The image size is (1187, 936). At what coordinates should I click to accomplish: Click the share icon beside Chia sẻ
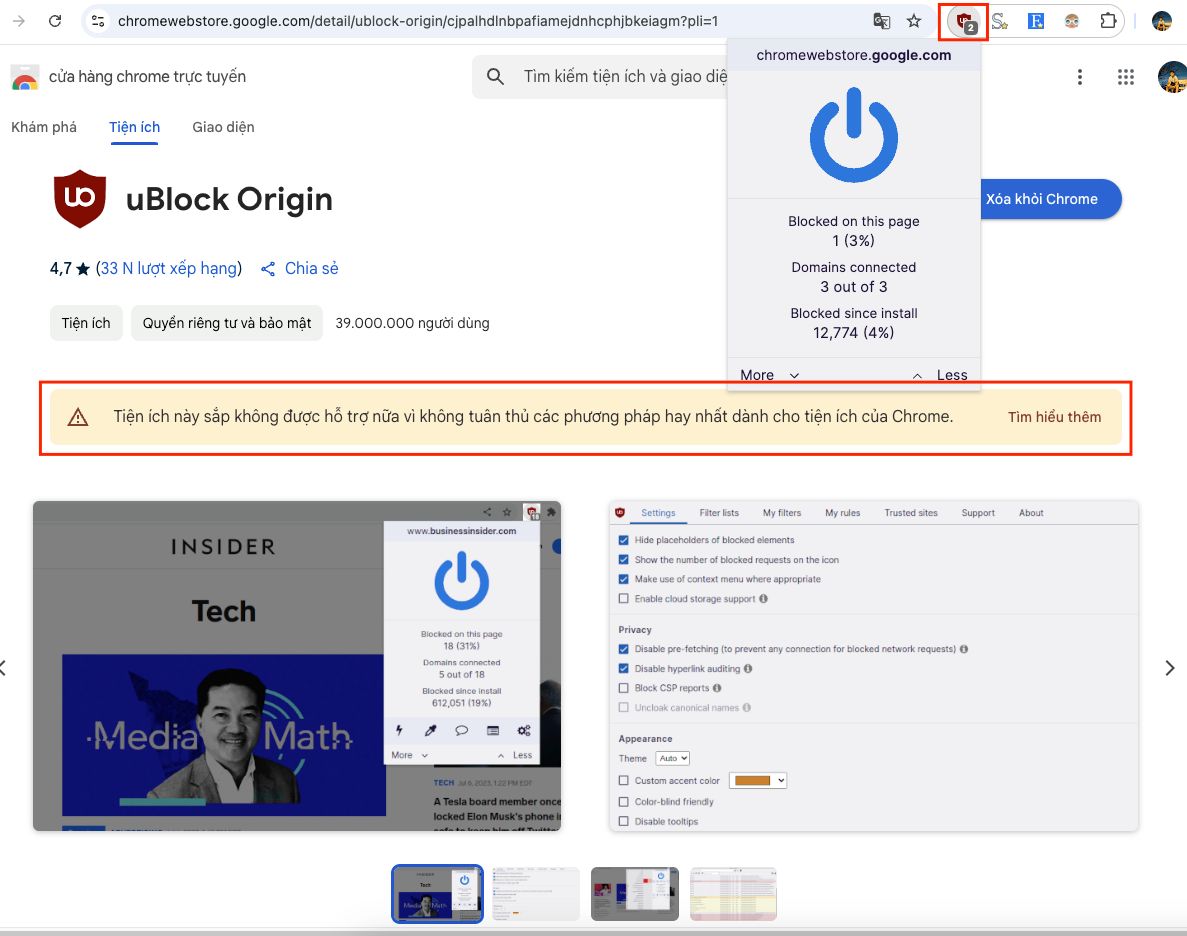pos(268,269)
